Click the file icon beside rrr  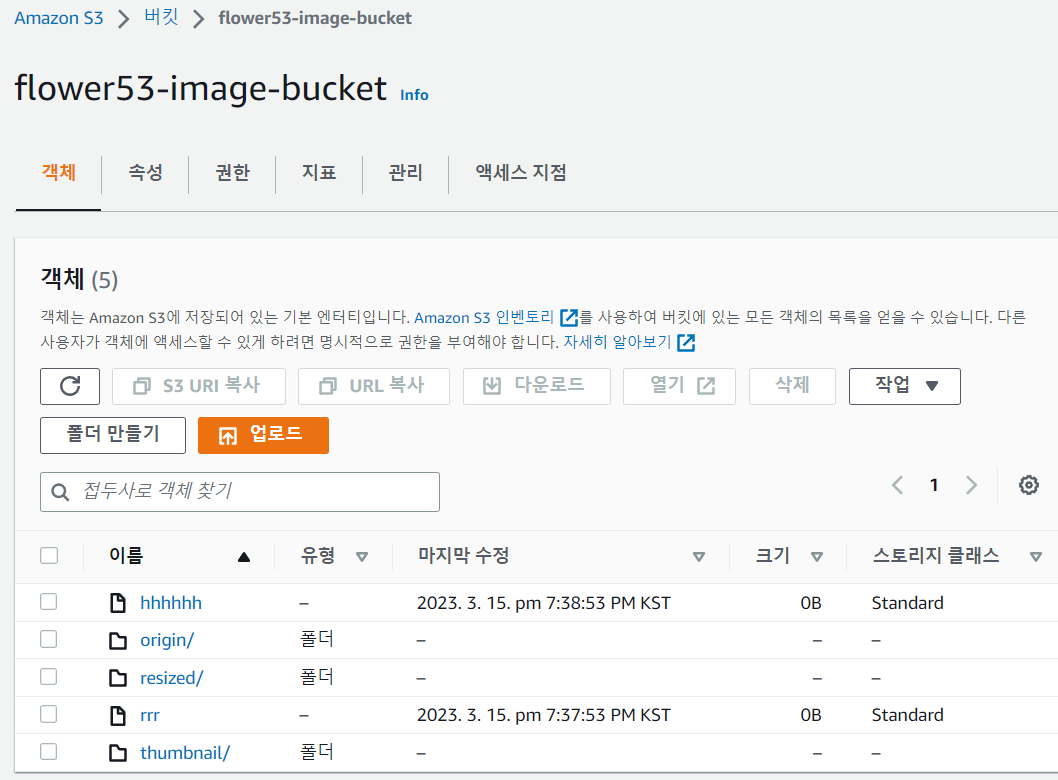point(118,715)
